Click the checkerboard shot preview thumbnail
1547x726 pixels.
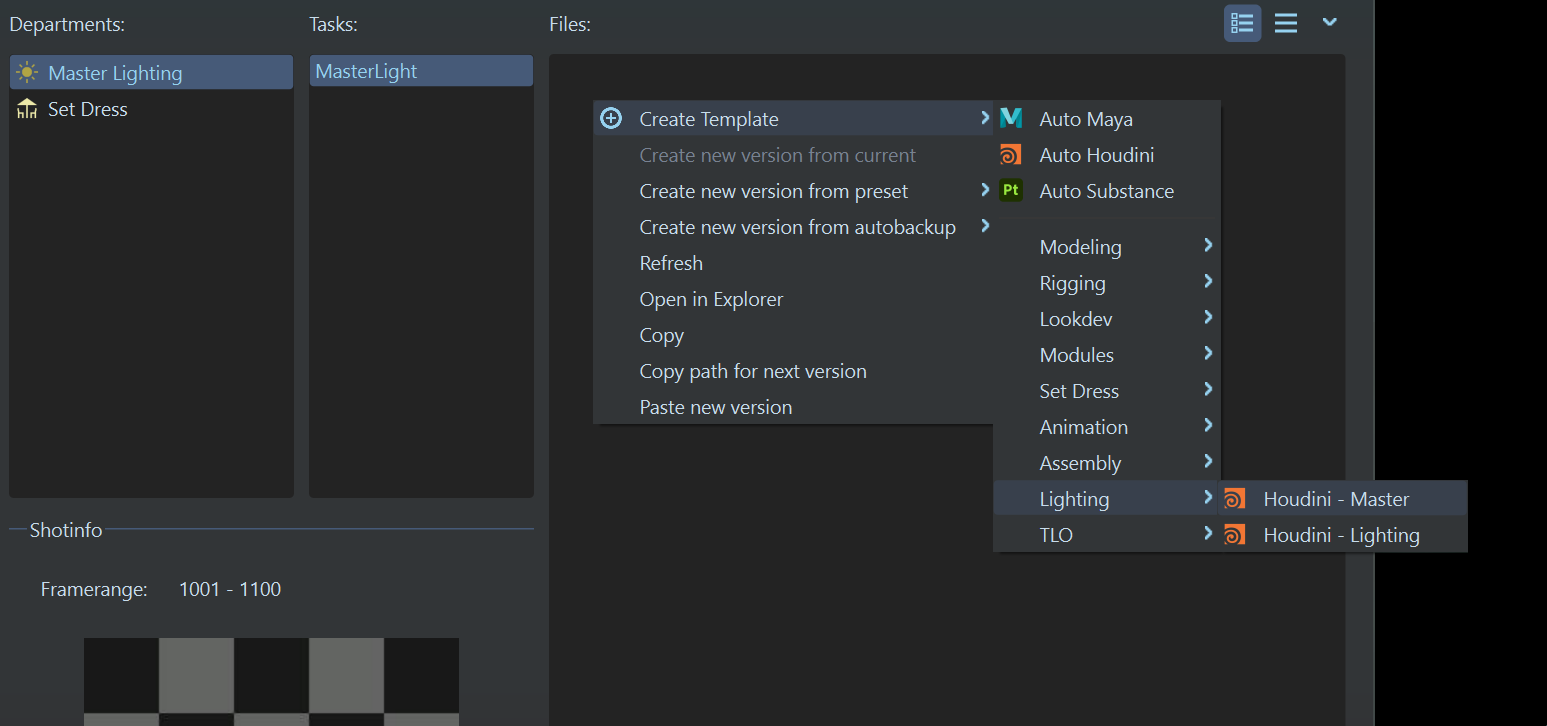(x=271, y=681)
